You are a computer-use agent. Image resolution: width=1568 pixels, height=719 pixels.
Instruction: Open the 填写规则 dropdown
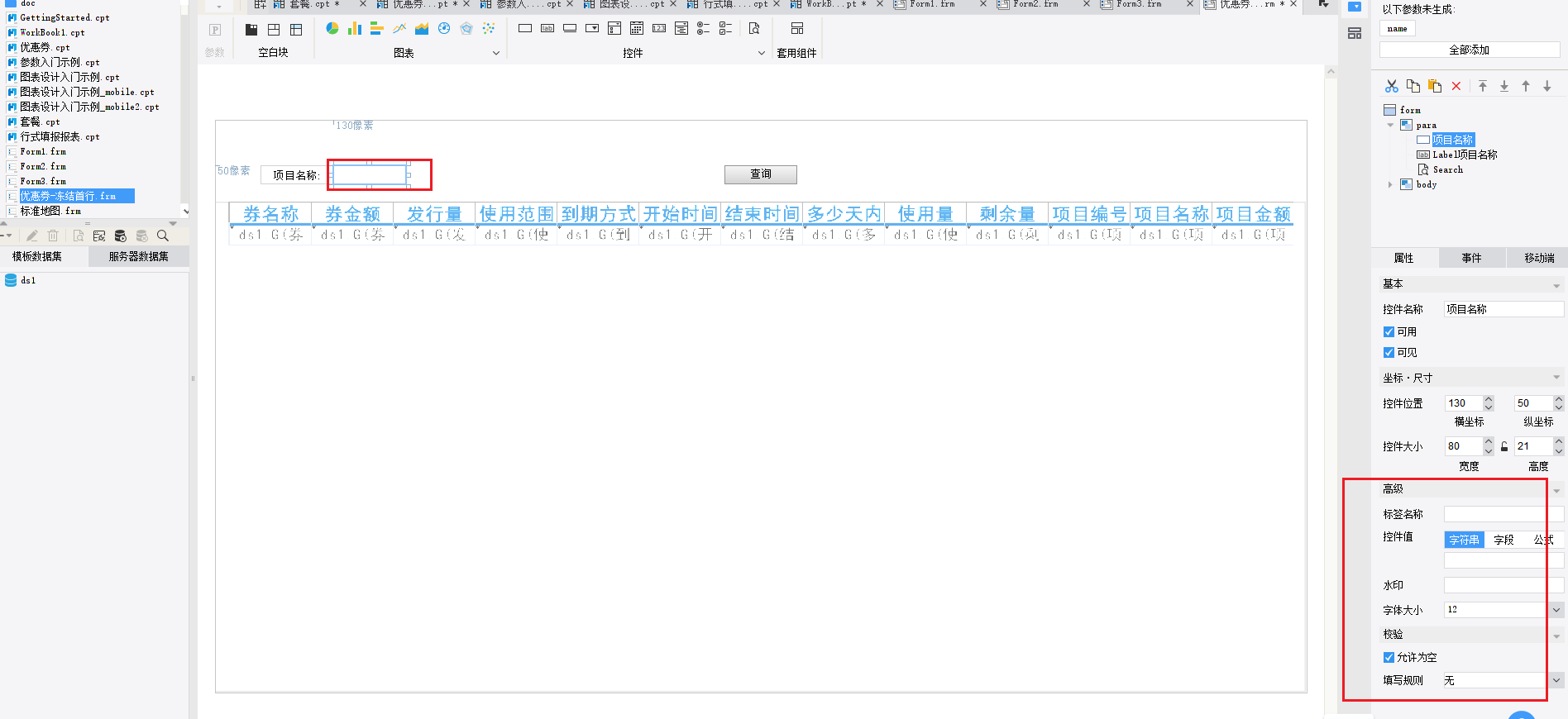(x=1556, y=681)
